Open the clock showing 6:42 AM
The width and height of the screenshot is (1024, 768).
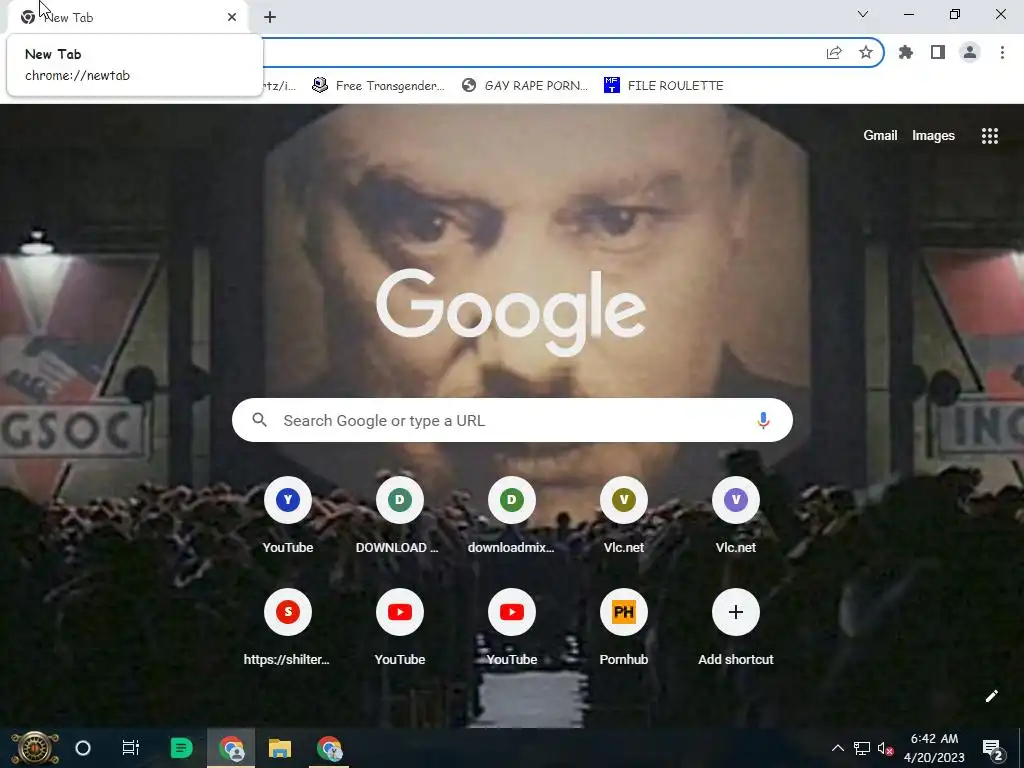935,748
